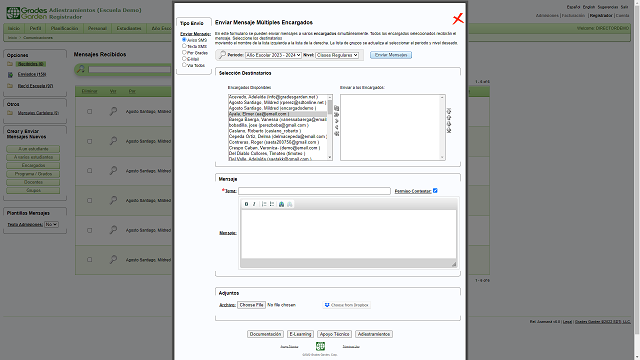Click the Documentación button
Screen dimensions: 640x360
(265, 334)
